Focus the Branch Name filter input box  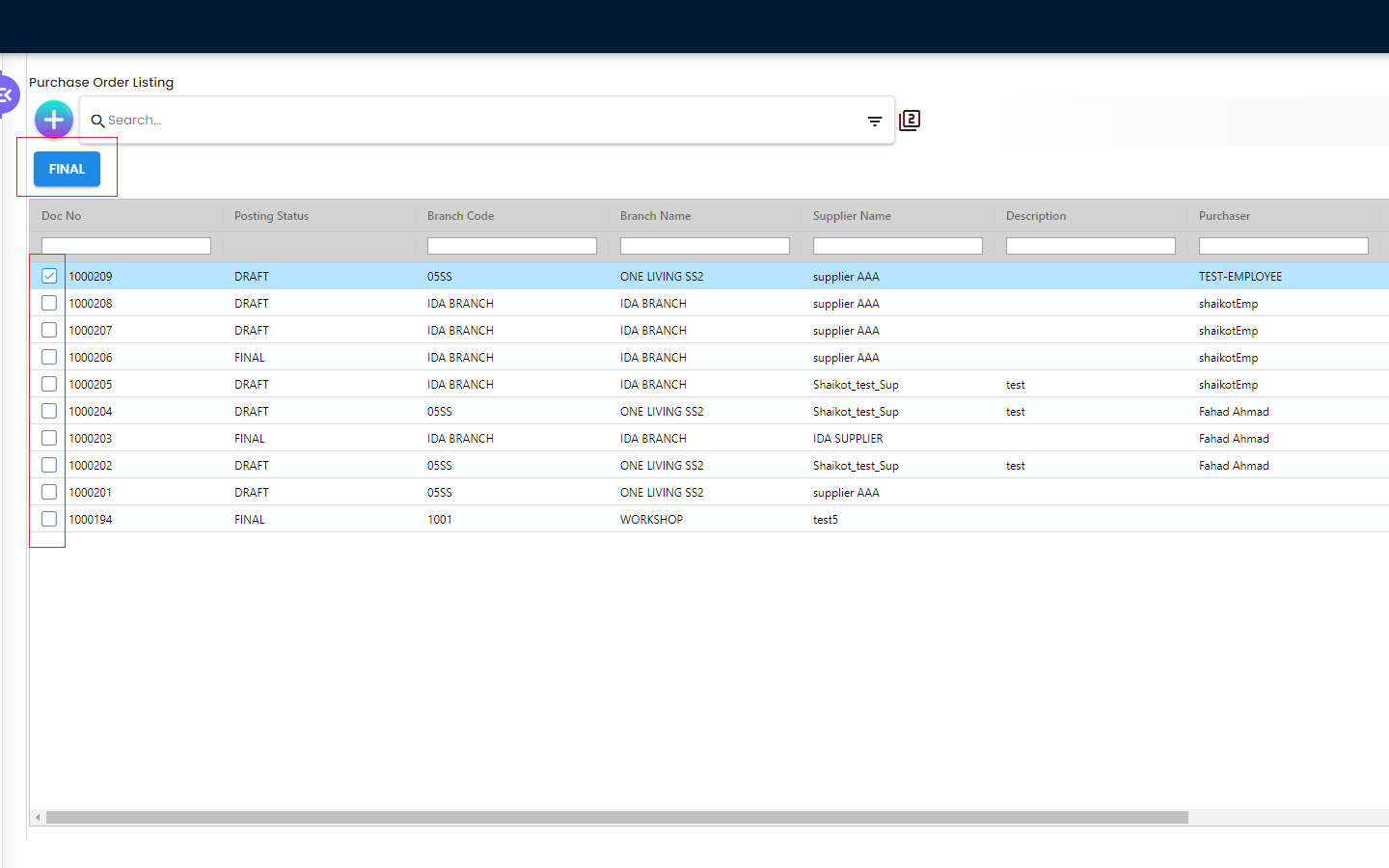(x=705, y=247)
